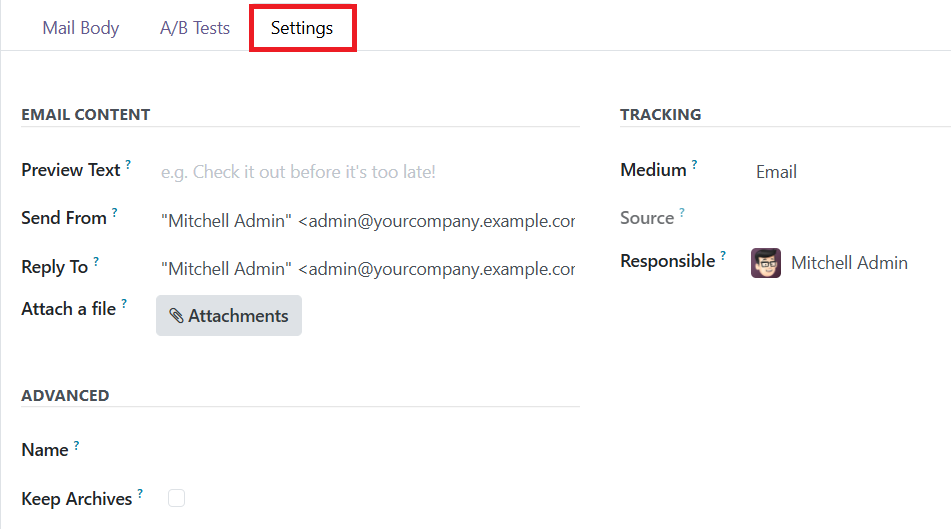Open the Preview Text help tooltip icon
The height and width of the screenshot is (529, 951).
(x=128, y=164)
